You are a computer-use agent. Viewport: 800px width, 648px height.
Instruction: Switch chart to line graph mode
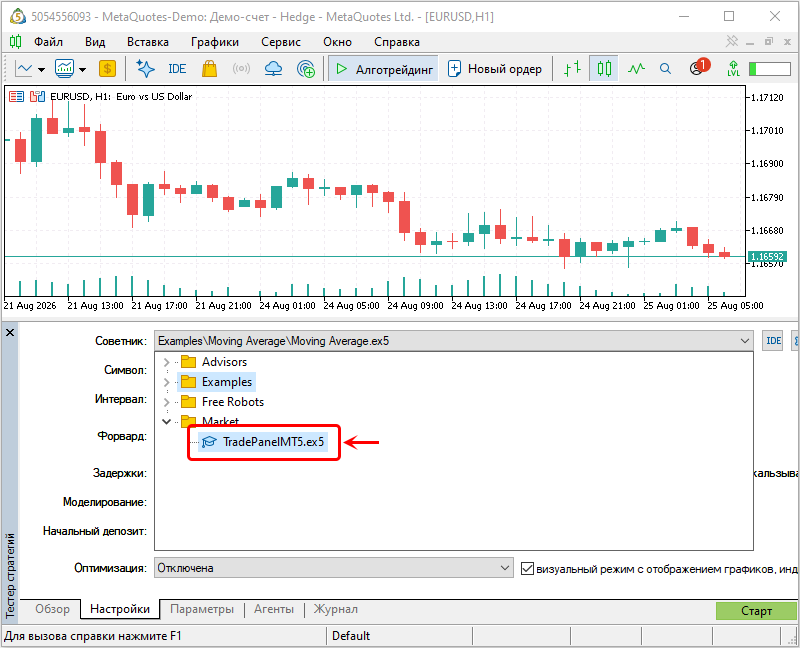636,68
